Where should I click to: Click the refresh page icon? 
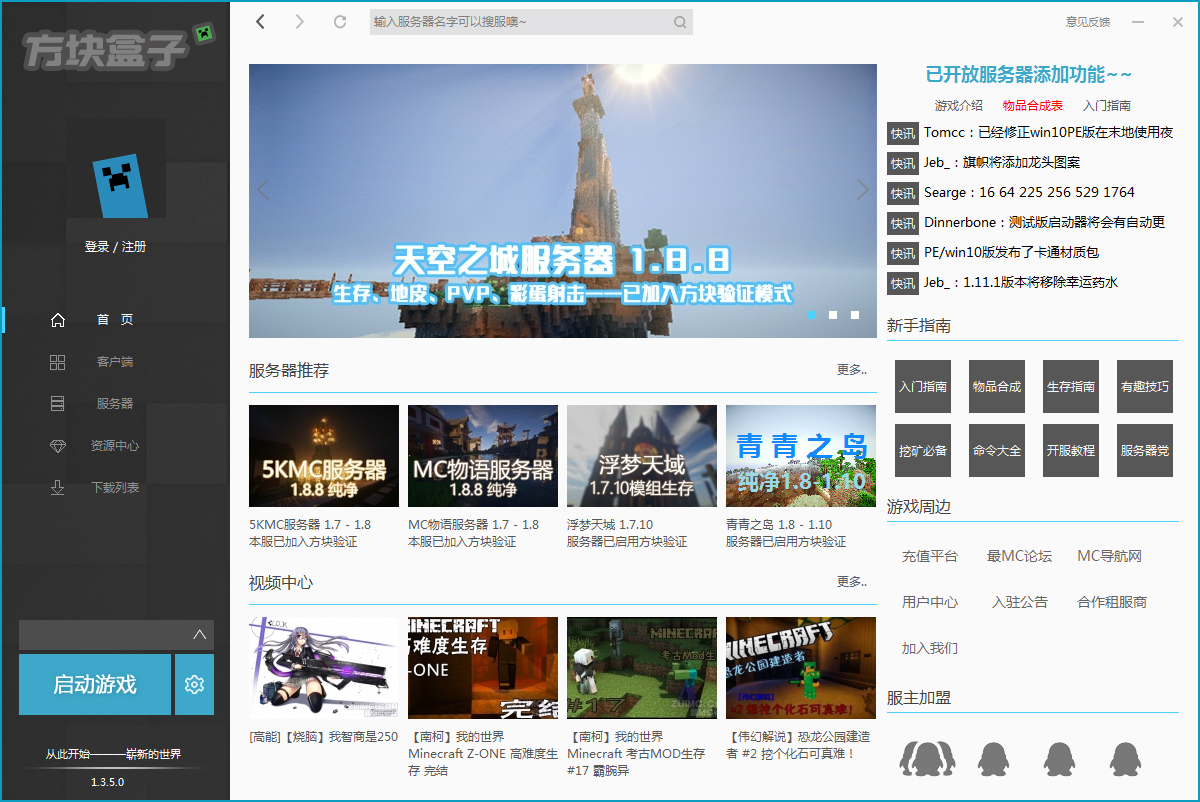tap(340, 22)
